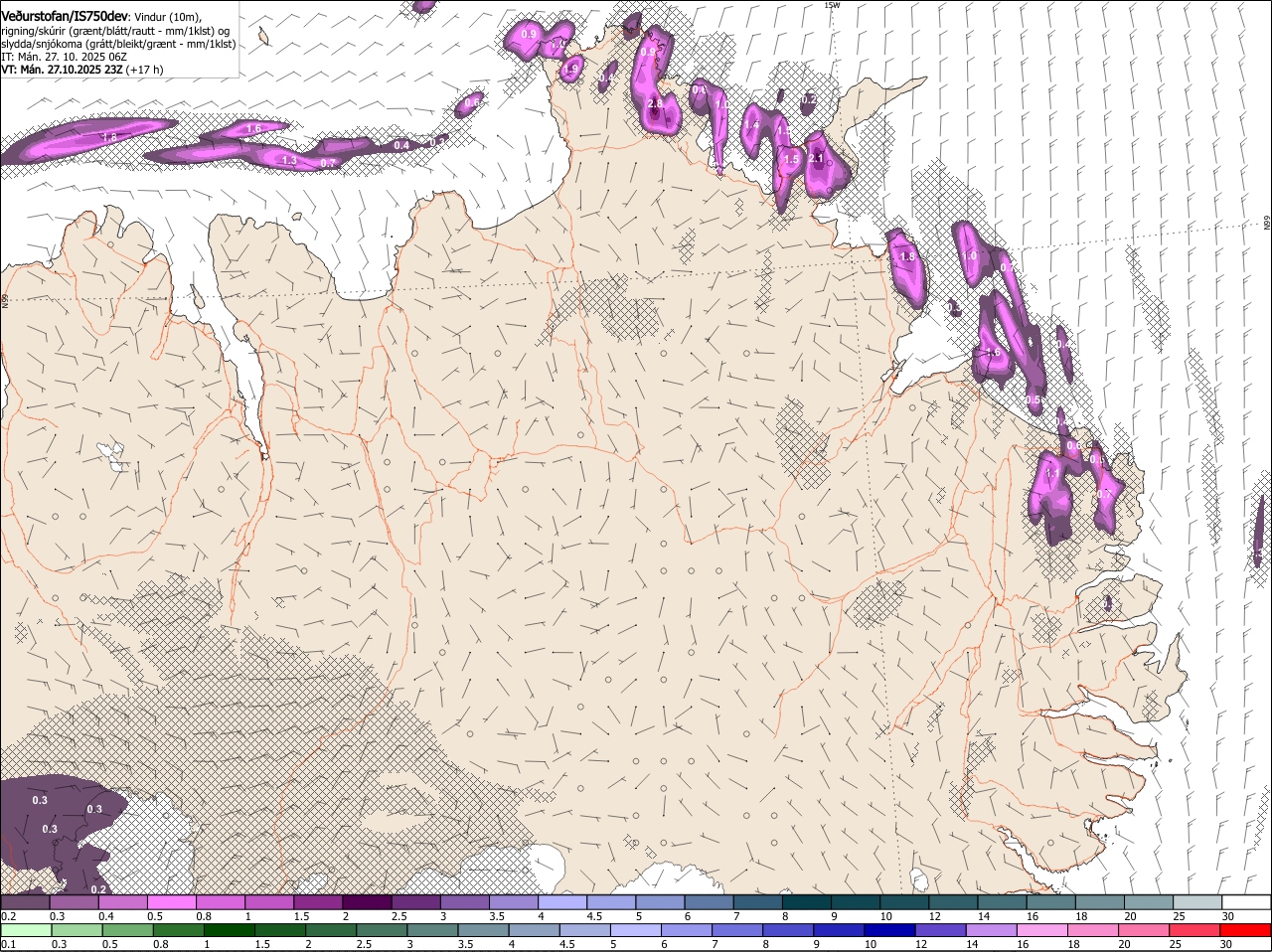Select upper legend swatch between 14 and 16

coord(1002,902)
